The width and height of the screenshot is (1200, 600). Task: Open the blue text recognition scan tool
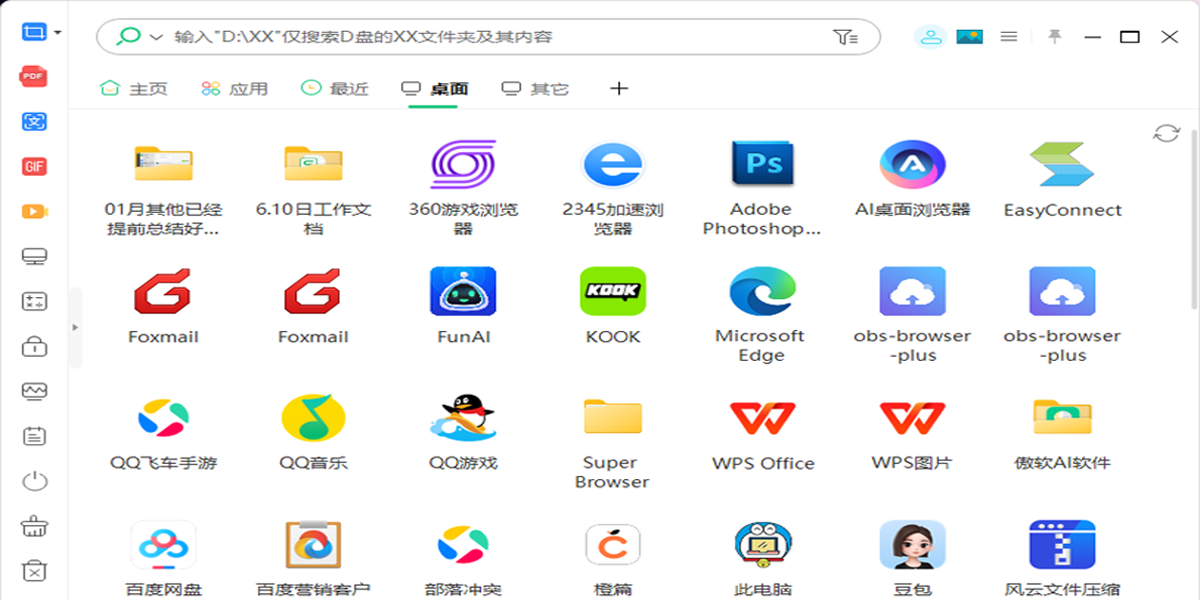click(x=34, y=122)
